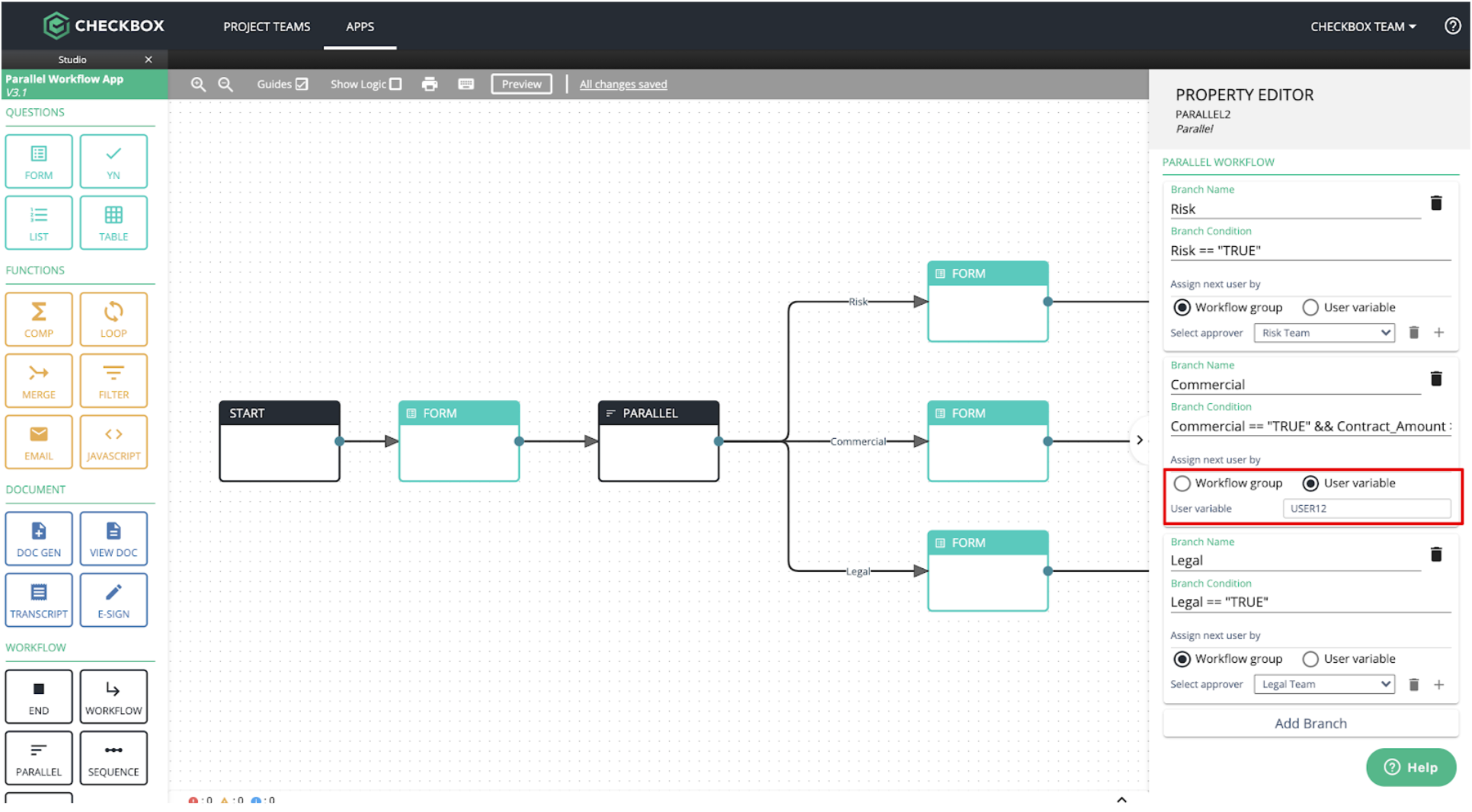The image size is (1472, 812).
Task: Click the All changes saved link
Action: [623, 85]
